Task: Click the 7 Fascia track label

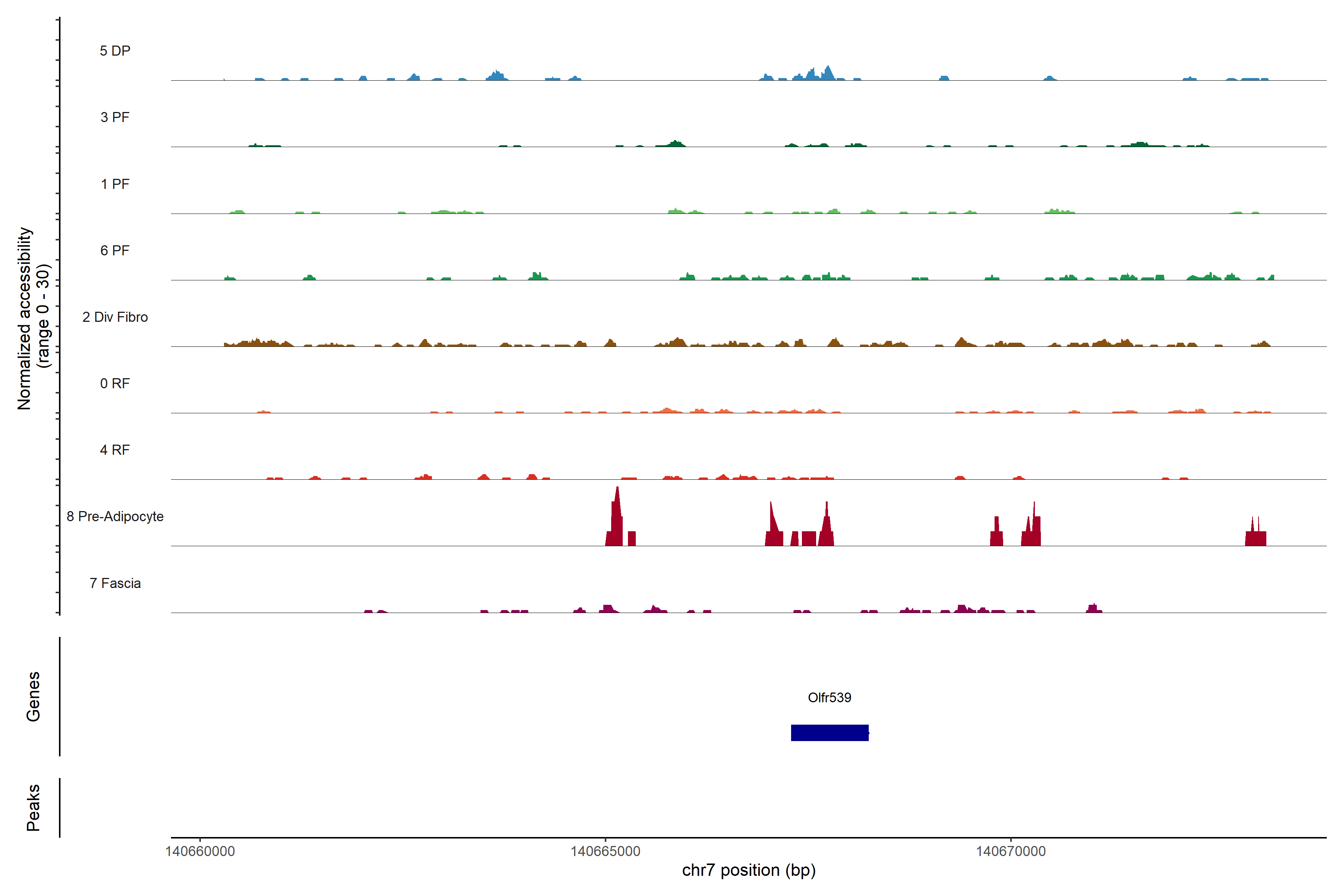Action: point(115,584)
